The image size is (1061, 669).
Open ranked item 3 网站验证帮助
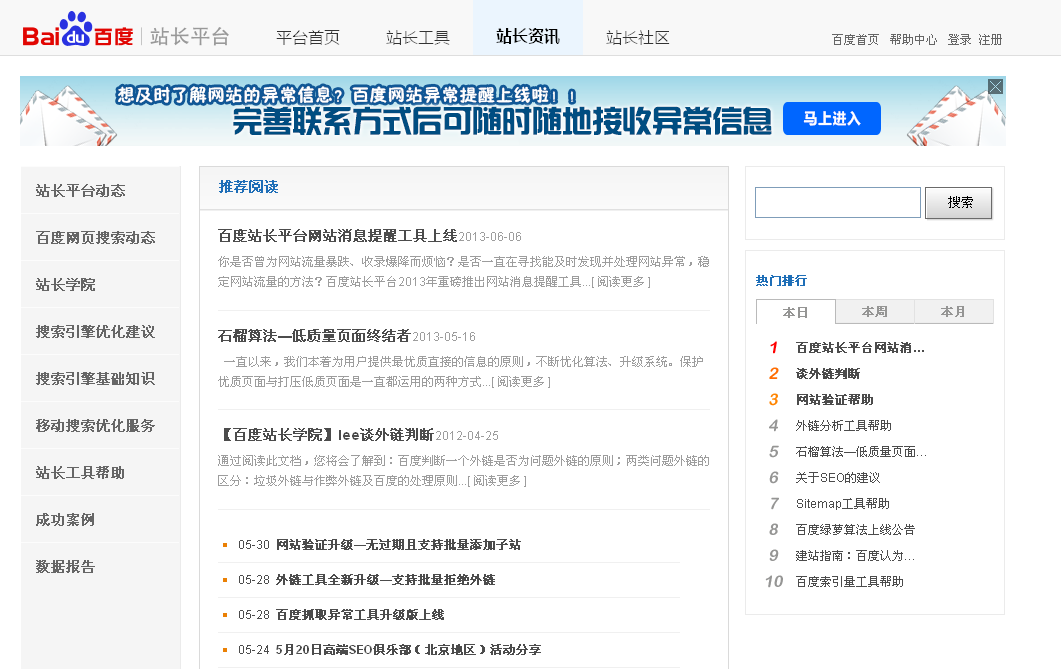[x=834, y=400]
